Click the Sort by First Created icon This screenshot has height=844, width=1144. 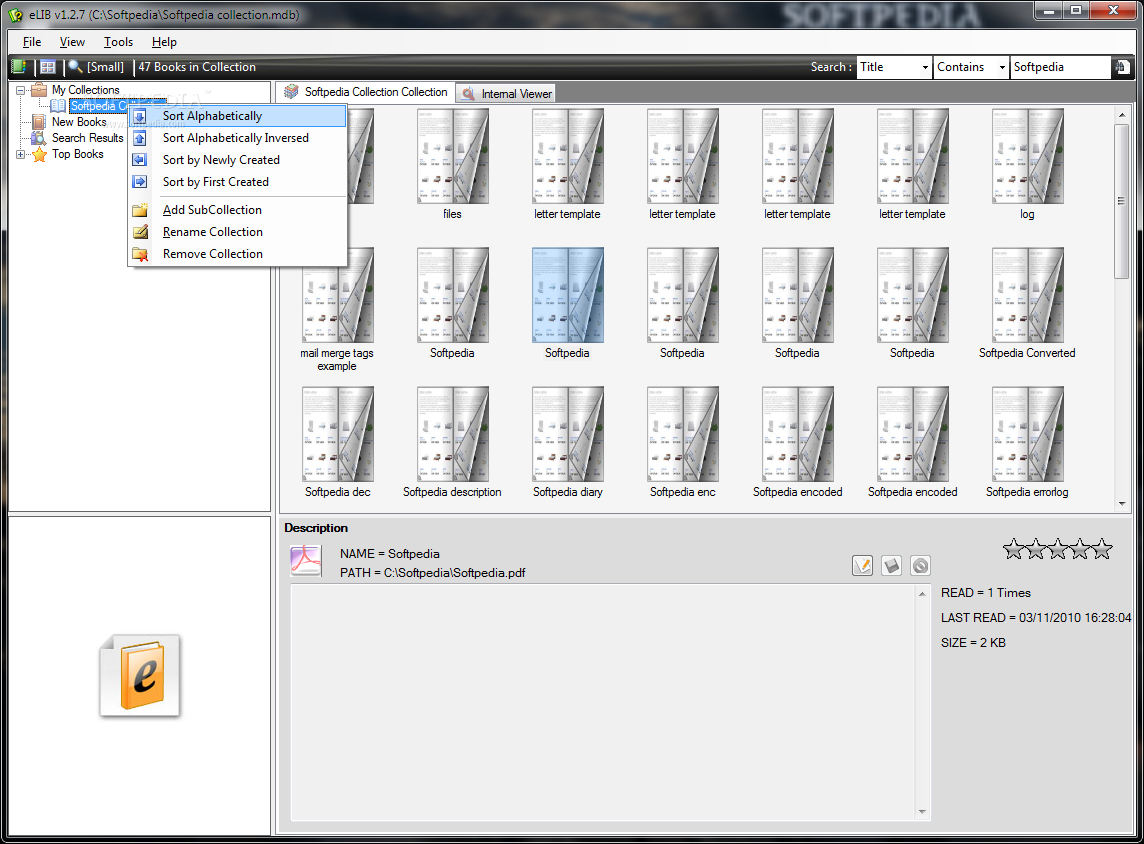(x=139, y=182)
